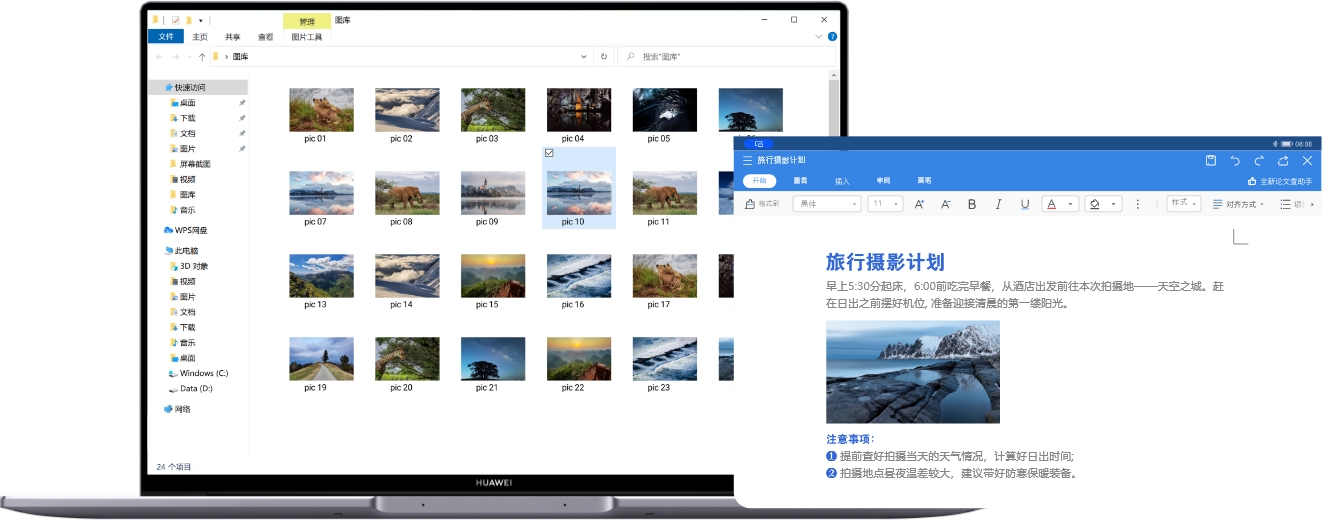Click the file name label pic 04
1338x520 pixels.
(x=573, y=139)
